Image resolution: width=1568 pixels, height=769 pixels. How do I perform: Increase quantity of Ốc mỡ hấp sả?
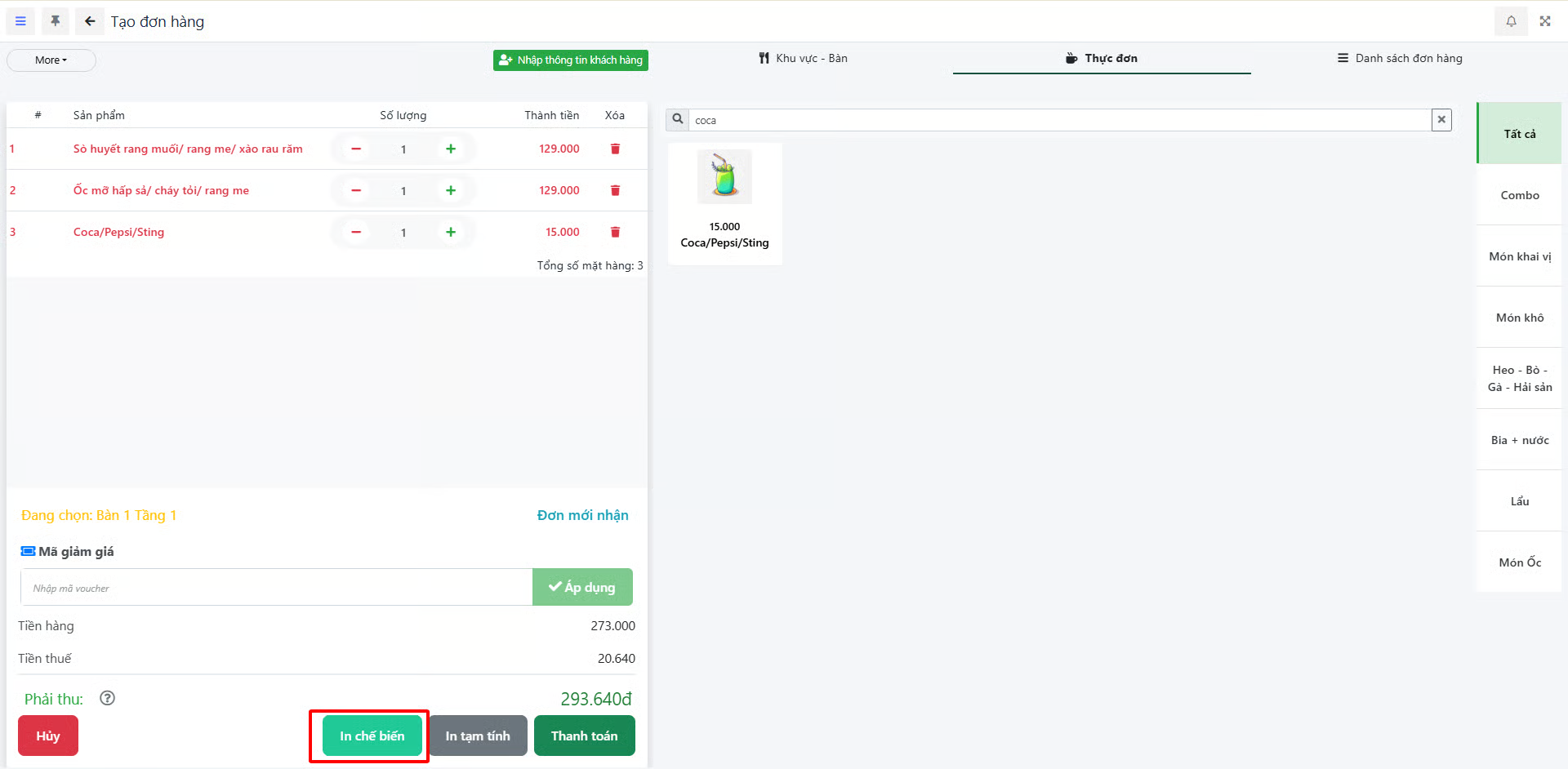(450, 190)
